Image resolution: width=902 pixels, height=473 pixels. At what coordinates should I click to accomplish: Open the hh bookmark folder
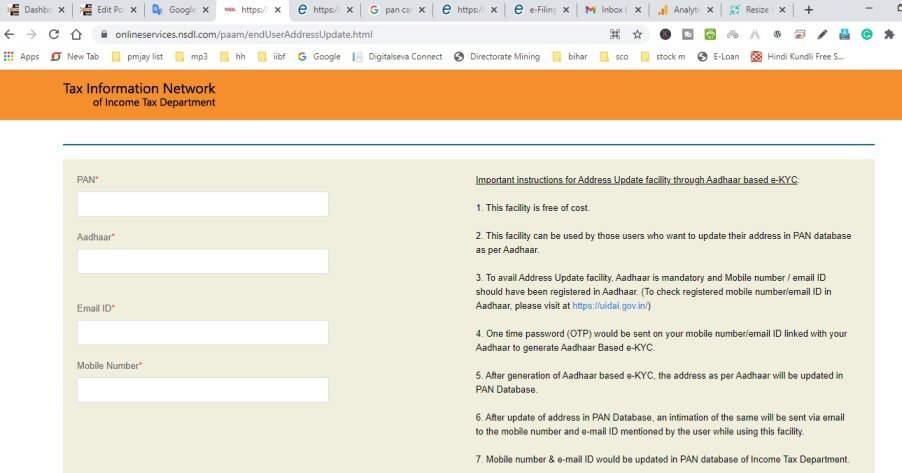pos(232,56)
